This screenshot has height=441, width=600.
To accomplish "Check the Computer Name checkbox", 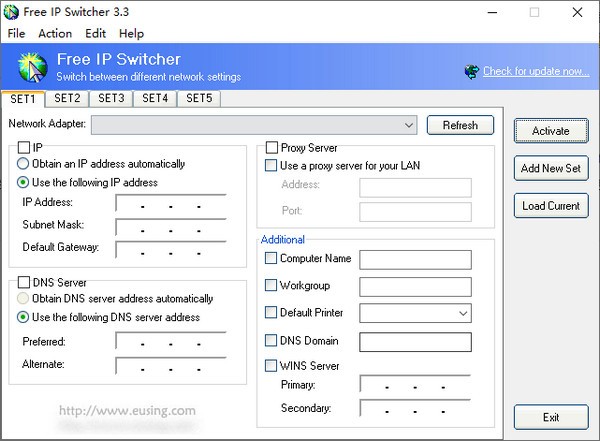I will tap(271, 258).
